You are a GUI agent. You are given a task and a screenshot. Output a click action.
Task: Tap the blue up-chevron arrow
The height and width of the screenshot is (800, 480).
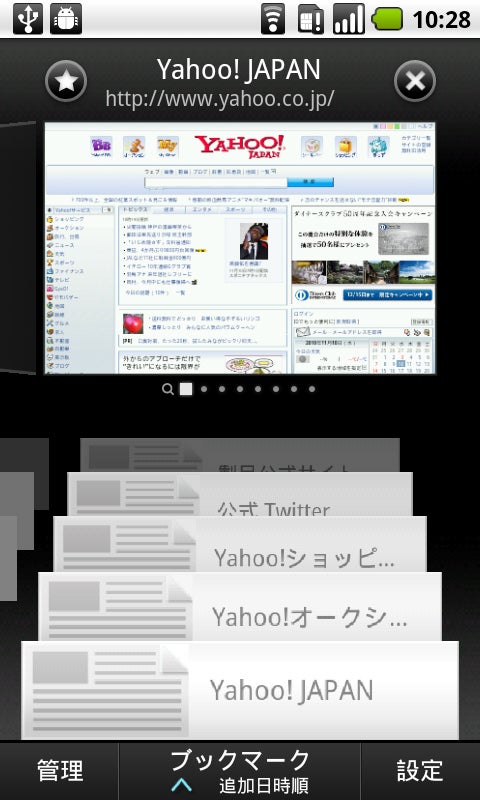tap(182, 785)
